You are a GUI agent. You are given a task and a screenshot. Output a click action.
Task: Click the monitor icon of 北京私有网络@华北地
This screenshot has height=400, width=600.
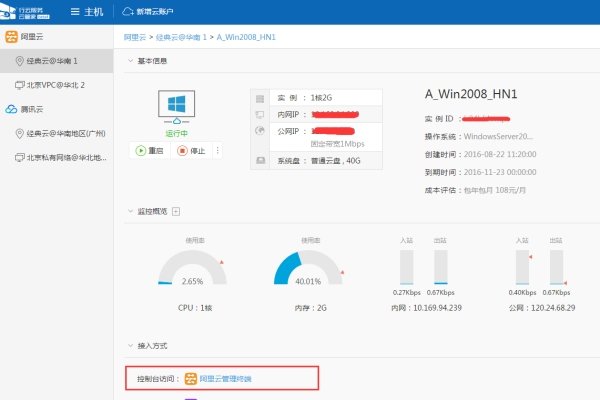20,158
